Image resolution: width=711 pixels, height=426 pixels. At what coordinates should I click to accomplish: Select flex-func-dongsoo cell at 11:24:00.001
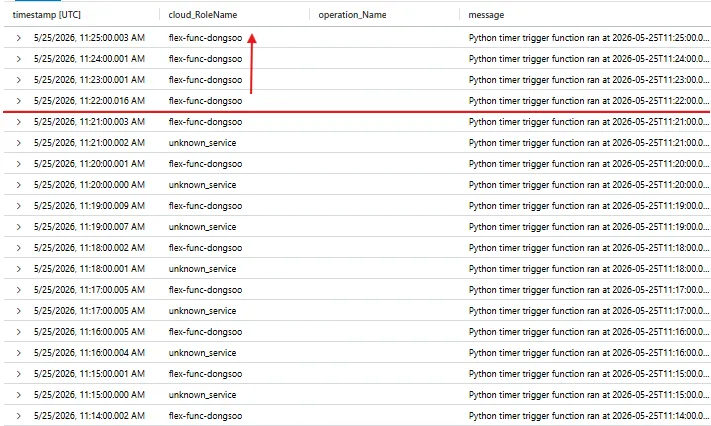coord(205,59)
